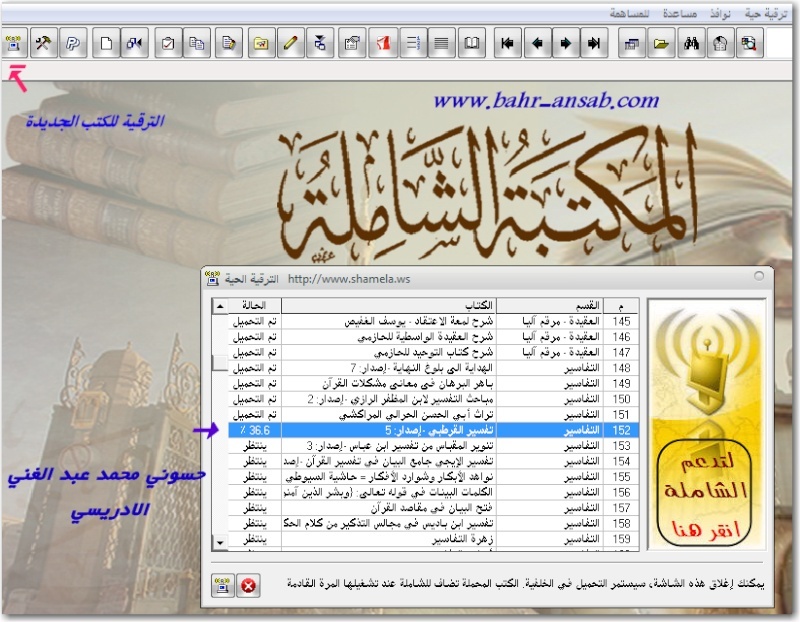The width and height of the screenshot is (800, 622).
Task: Select row 150 مباحث التفسير لابن المظفر الرازي
Action: point(433,399)
